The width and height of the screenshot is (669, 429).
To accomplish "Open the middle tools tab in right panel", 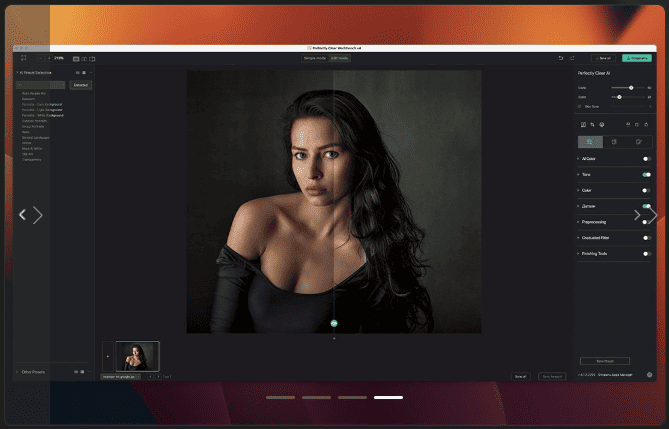I will [x=614, y=142].
